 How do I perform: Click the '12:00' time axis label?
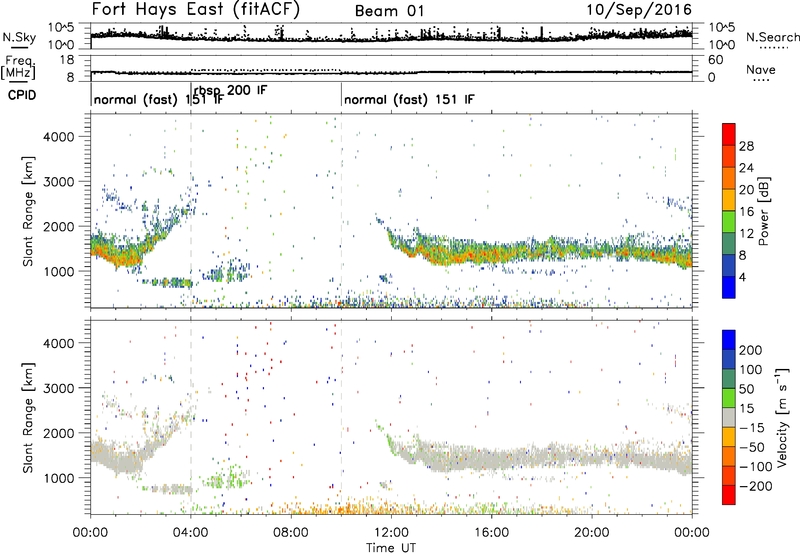click(x=391, y=533)
